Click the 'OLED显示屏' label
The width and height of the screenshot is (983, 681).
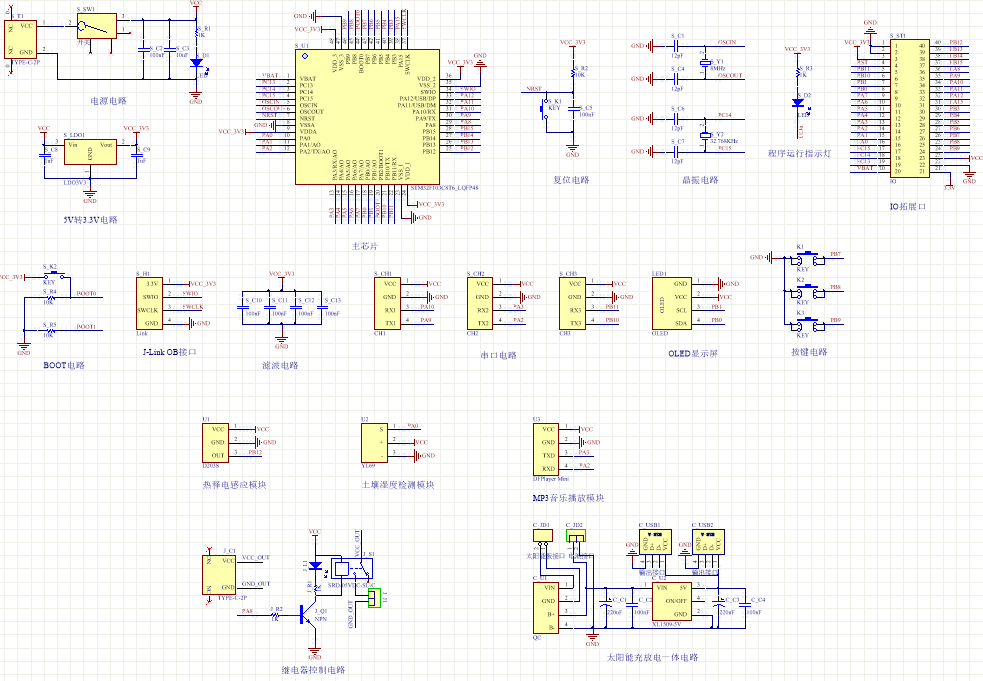point(693,354)
